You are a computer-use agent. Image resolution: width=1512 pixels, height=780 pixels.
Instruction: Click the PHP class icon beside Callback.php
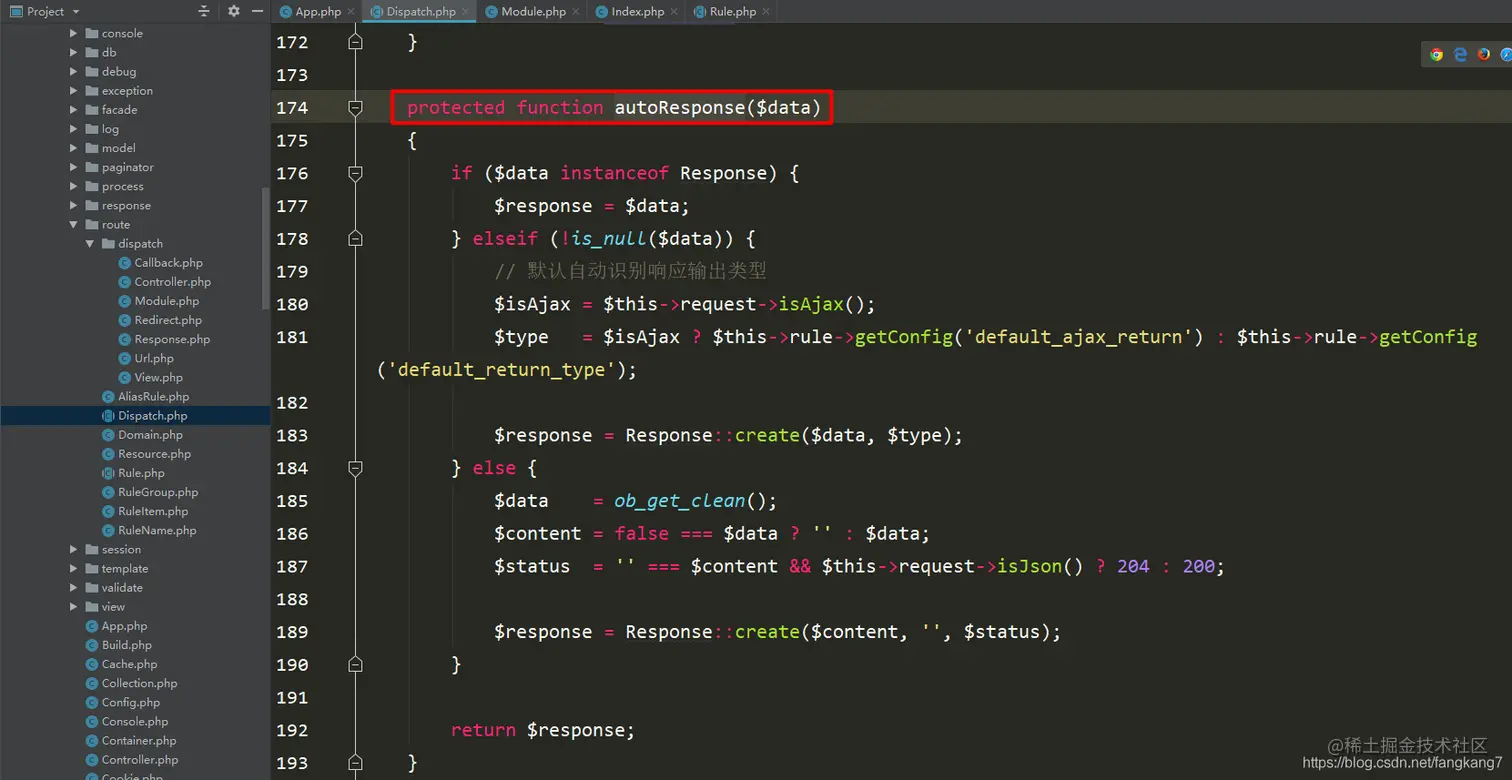coord(125,263)
